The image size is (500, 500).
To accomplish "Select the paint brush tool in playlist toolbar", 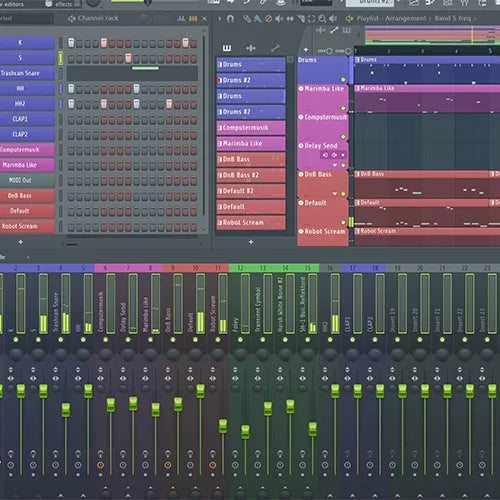I will 258,19.
